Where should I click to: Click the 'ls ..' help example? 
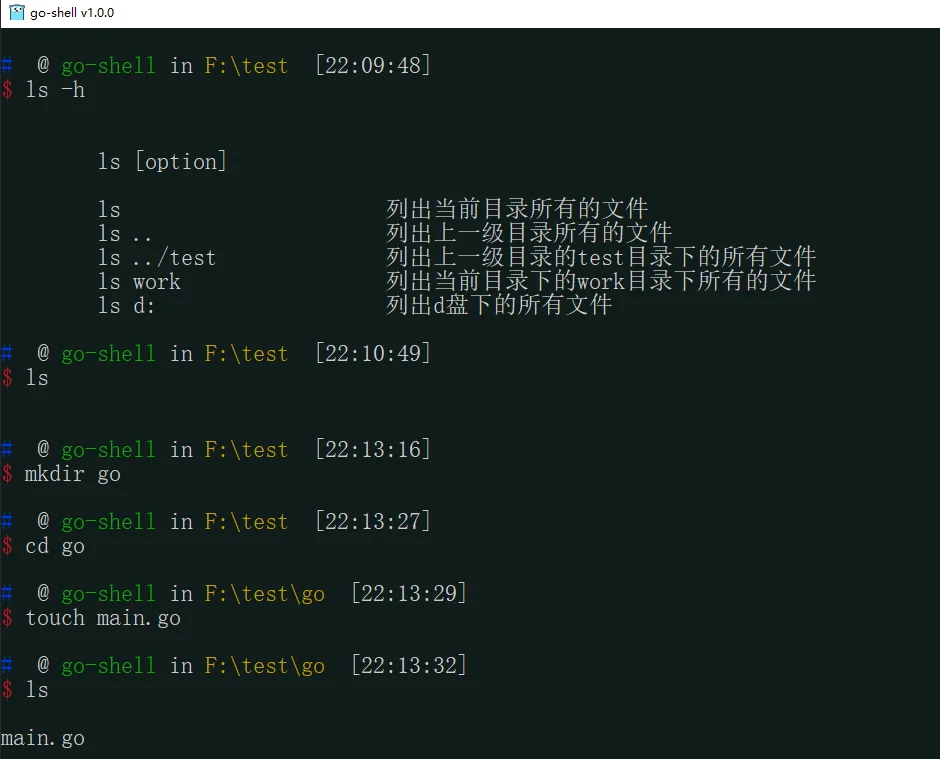(125, 234)
